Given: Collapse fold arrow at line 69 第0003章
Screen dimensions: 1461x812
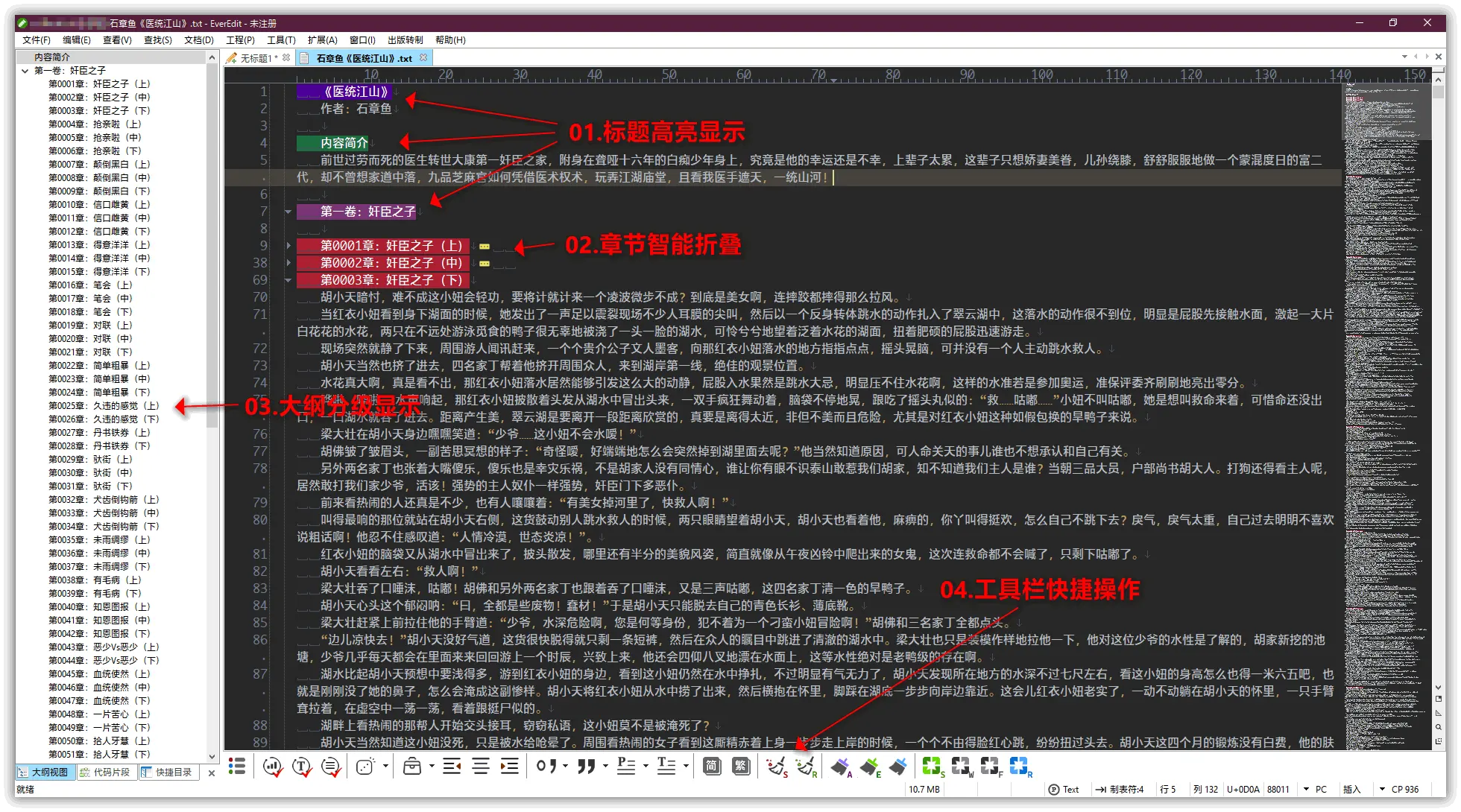Looking at the screenshot, I should tap(288, 280).
